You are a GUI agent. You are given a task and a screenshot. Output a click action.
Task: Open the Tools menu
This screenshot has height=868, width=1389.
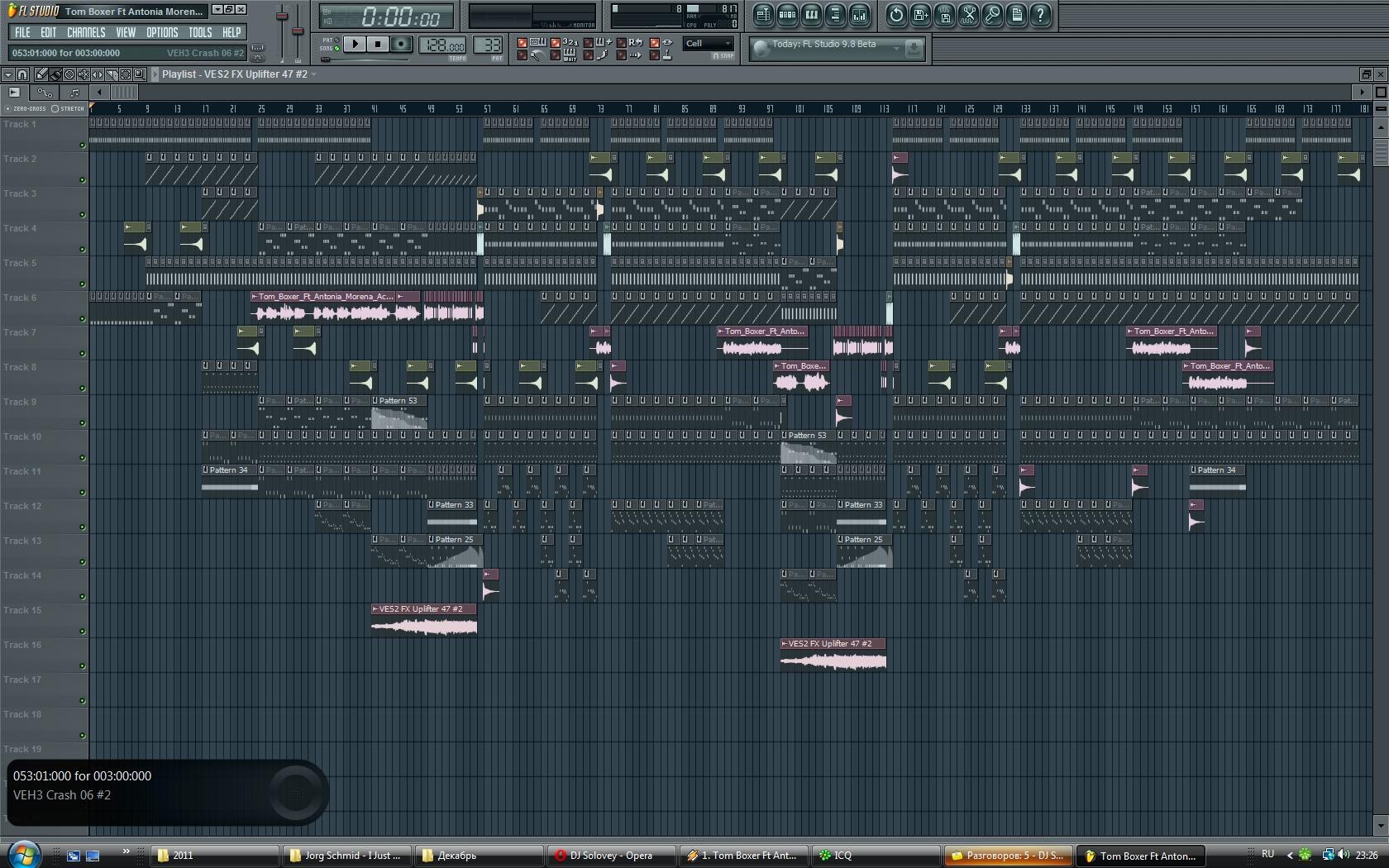[200, 32]
